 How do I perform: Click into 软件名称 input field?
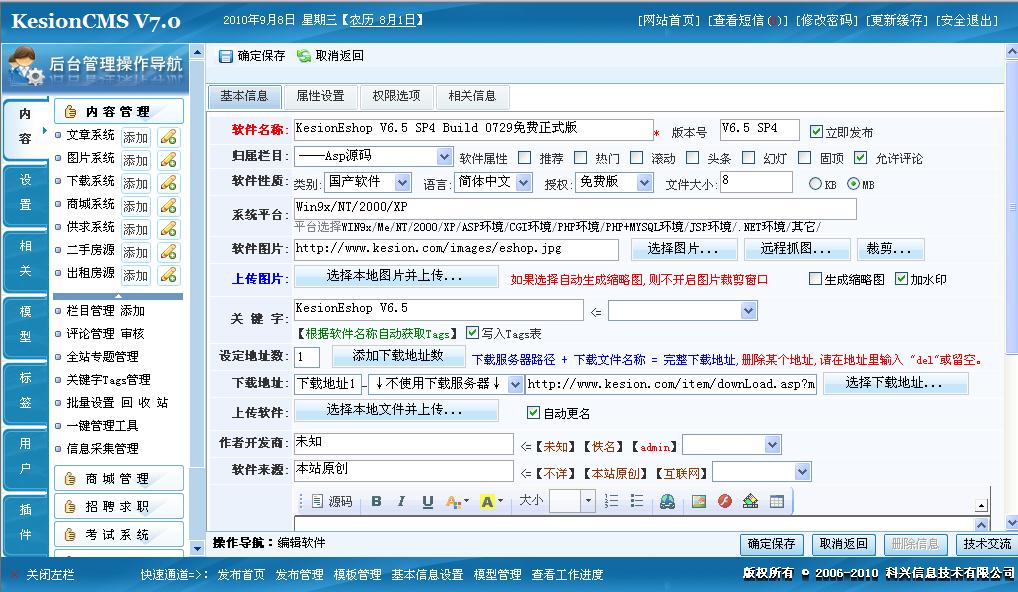[x=473, y=129]
